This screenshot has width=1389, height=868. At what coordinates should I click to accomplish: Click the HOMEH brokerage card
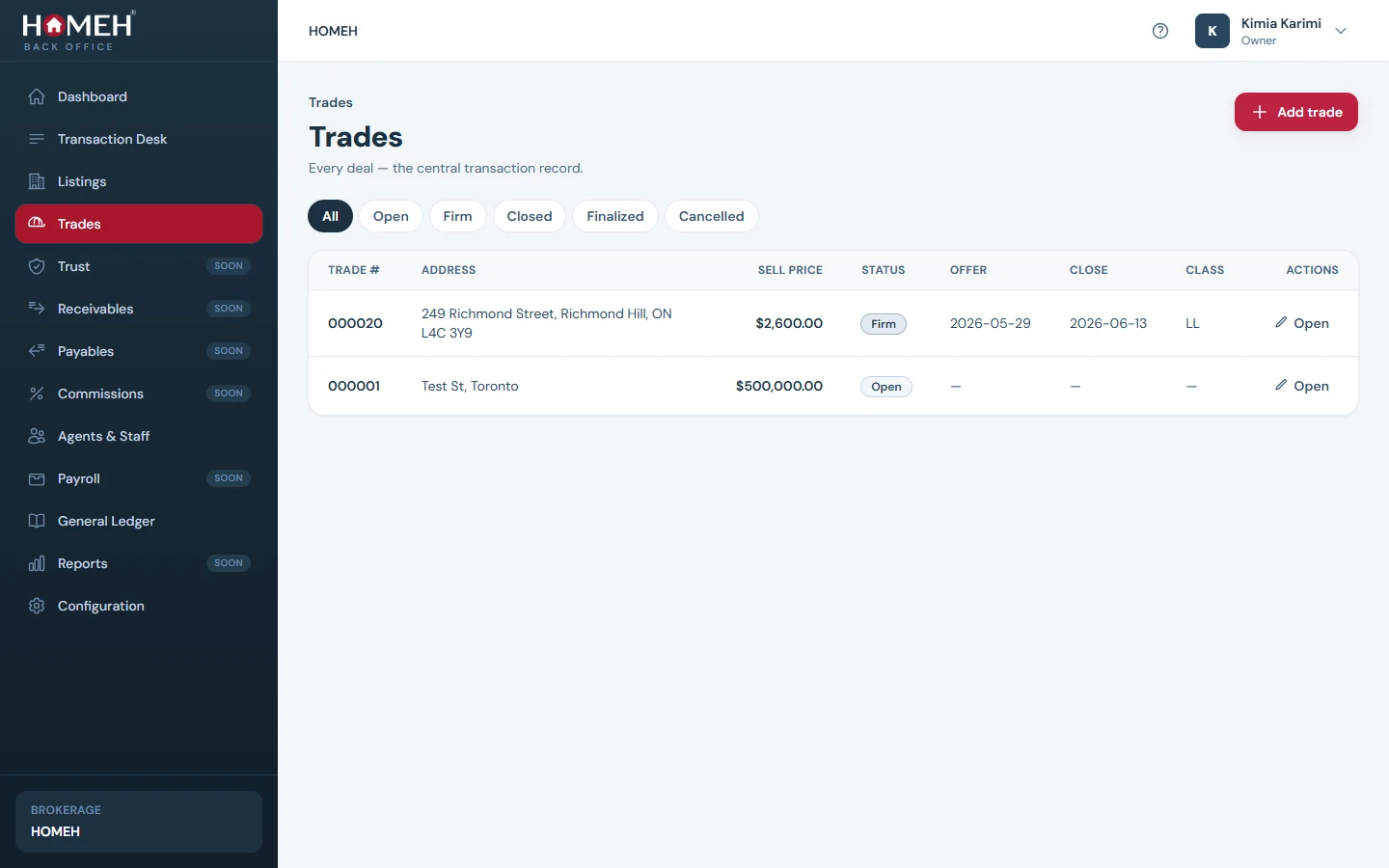139,822
